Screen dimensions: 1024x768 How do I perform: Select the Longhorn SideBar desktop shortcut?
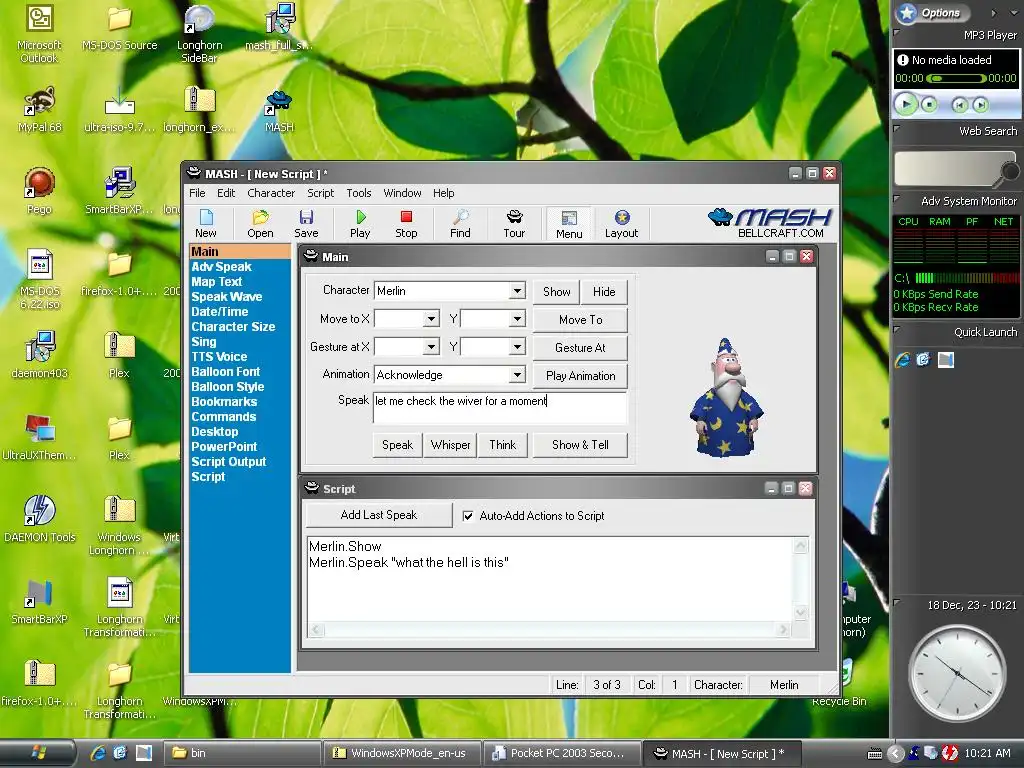(x=199, y=33)
